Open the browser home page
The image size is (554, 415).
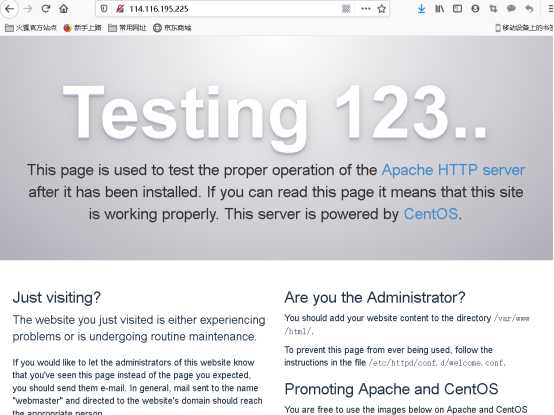coord(64,8)
